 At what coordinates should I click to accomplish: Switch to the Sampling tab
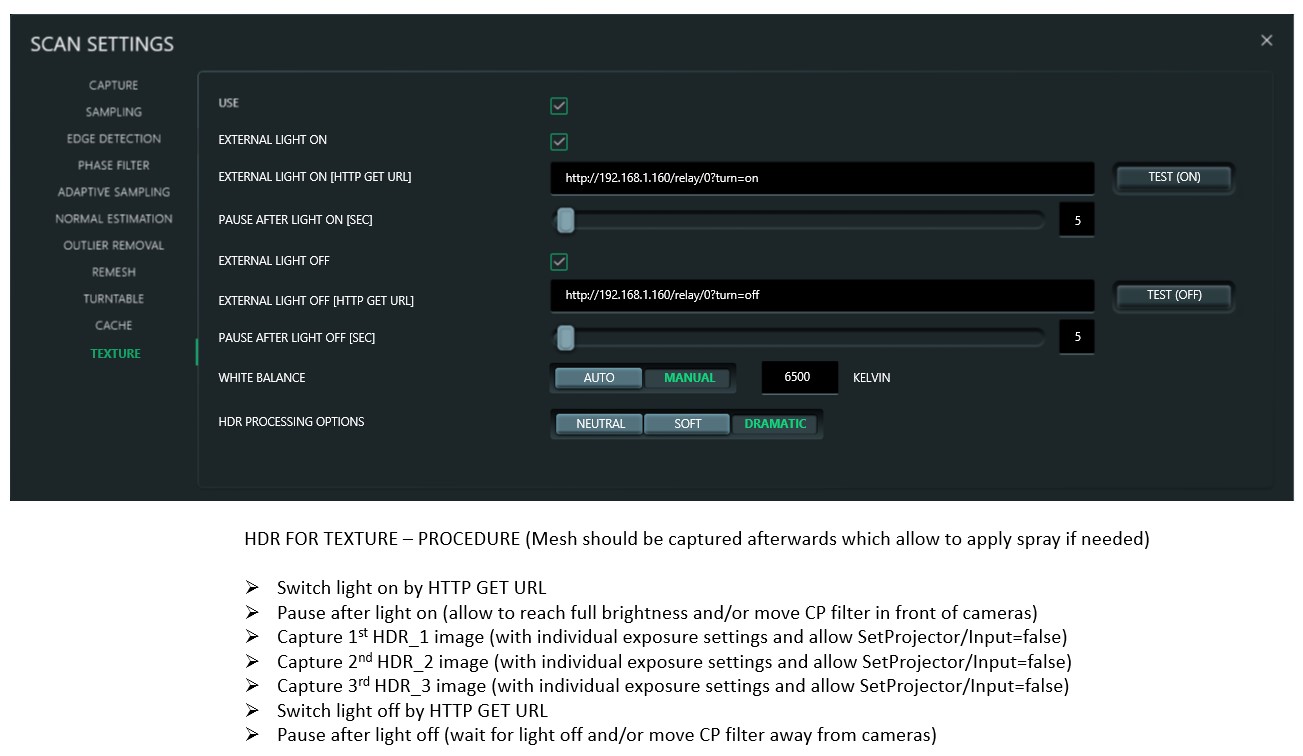[x=113, y=112]
